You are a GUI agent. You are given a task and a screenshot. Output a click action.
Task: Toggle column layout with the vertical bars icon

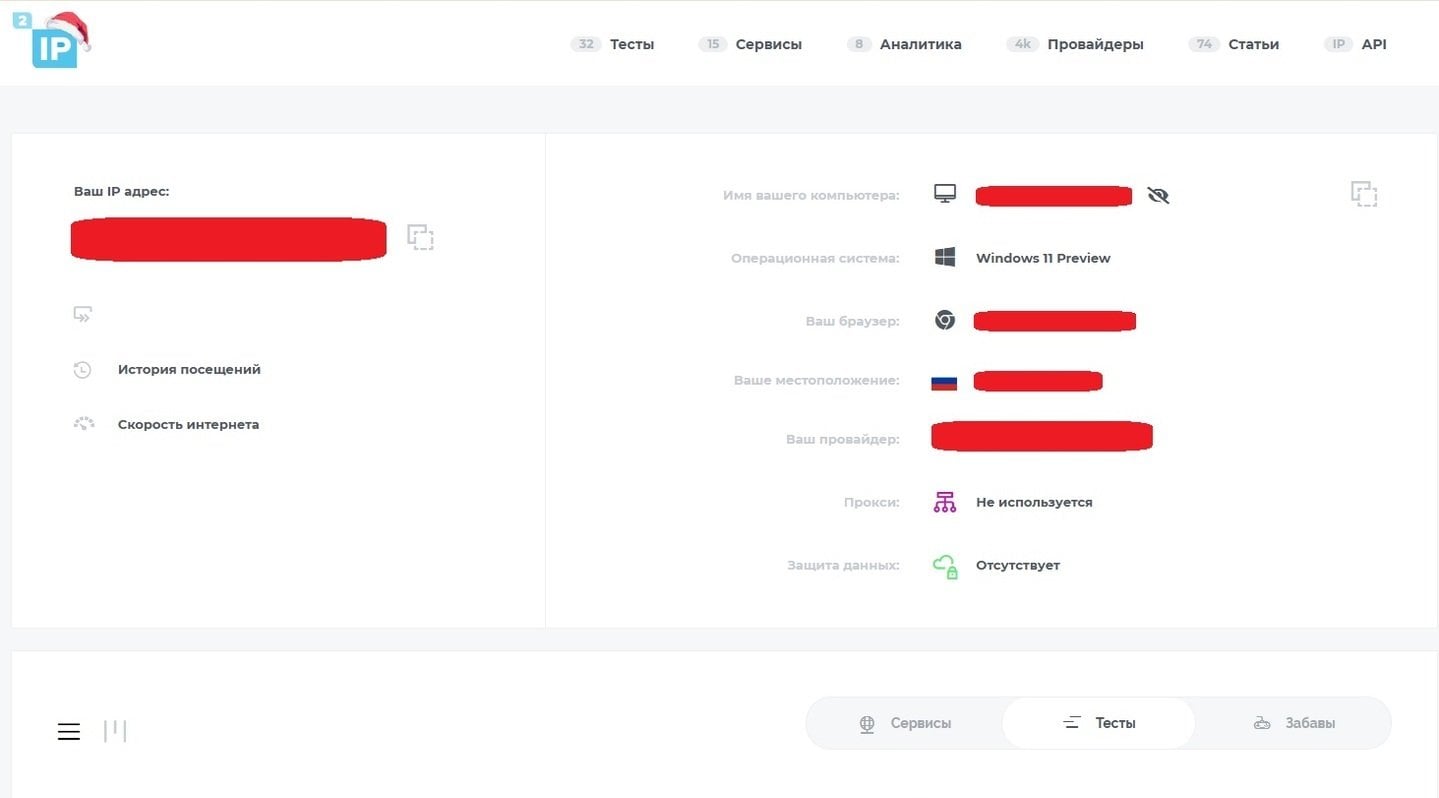point(117,730)
